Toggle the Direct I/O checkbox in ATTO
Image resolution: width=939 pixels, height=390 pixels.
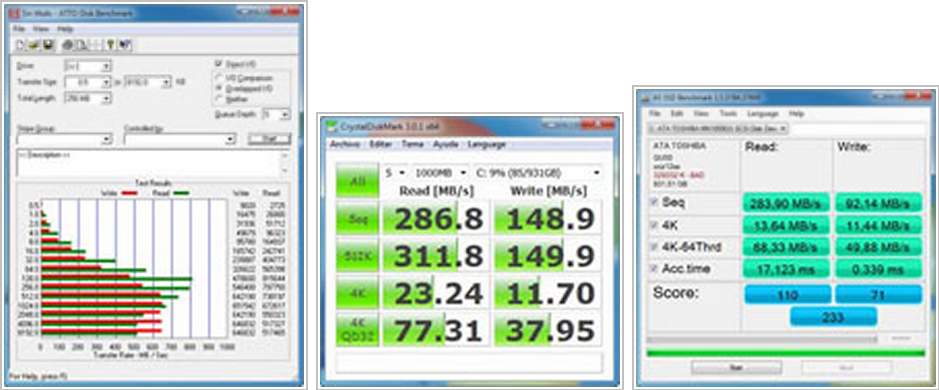(219, 64)
